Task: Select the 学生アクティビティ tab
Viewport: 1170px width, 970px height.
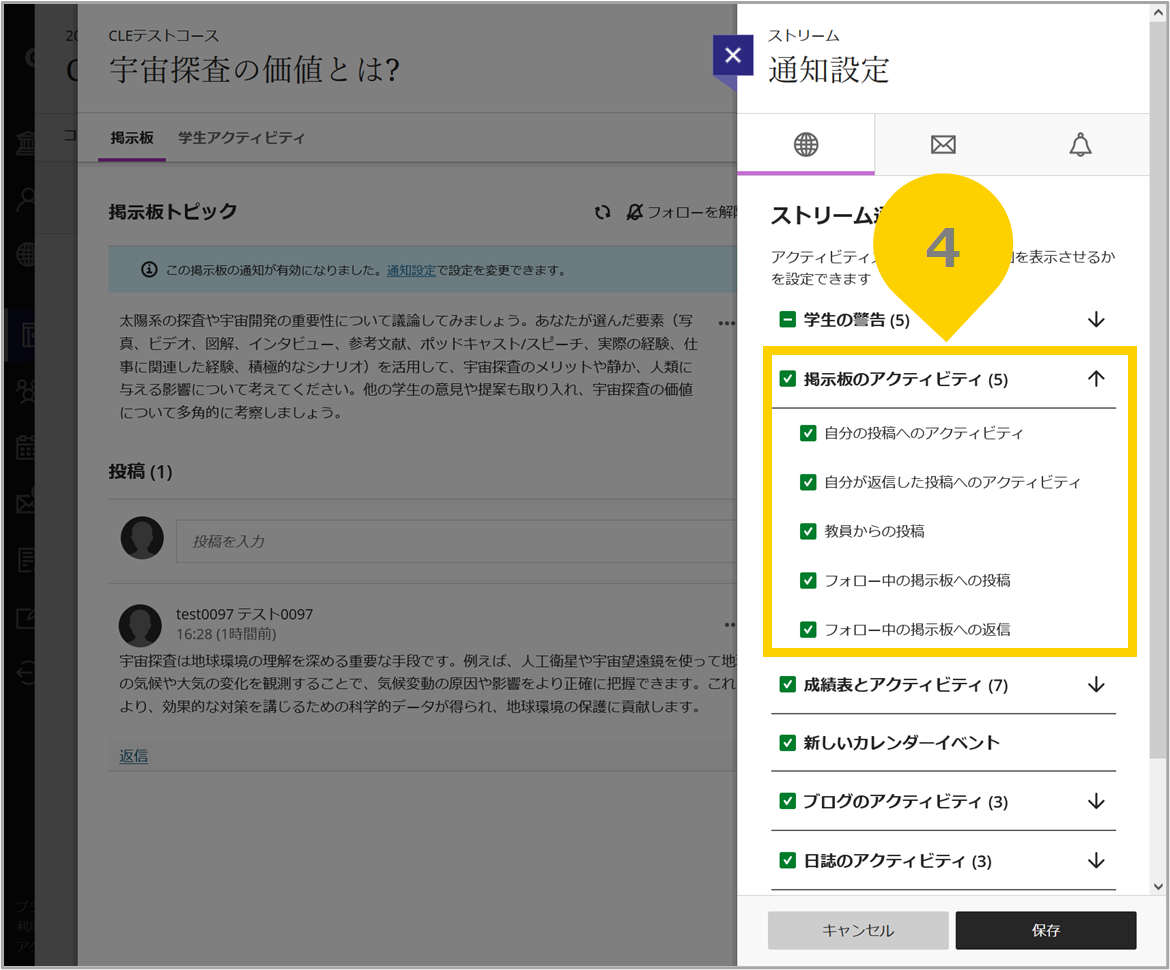Action: (241, 137)
